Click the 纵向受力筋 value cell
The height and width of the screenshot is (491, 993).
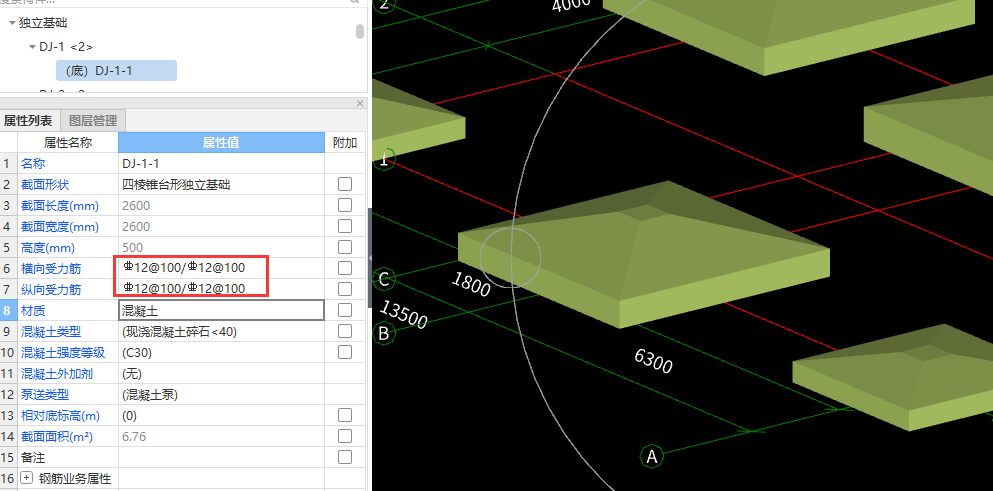(222, 289)
